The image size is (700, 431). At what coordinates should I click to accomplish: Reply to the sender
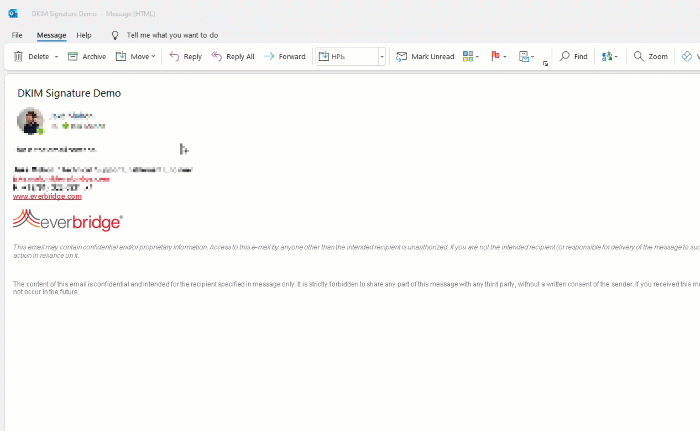[x=185, y=57]
